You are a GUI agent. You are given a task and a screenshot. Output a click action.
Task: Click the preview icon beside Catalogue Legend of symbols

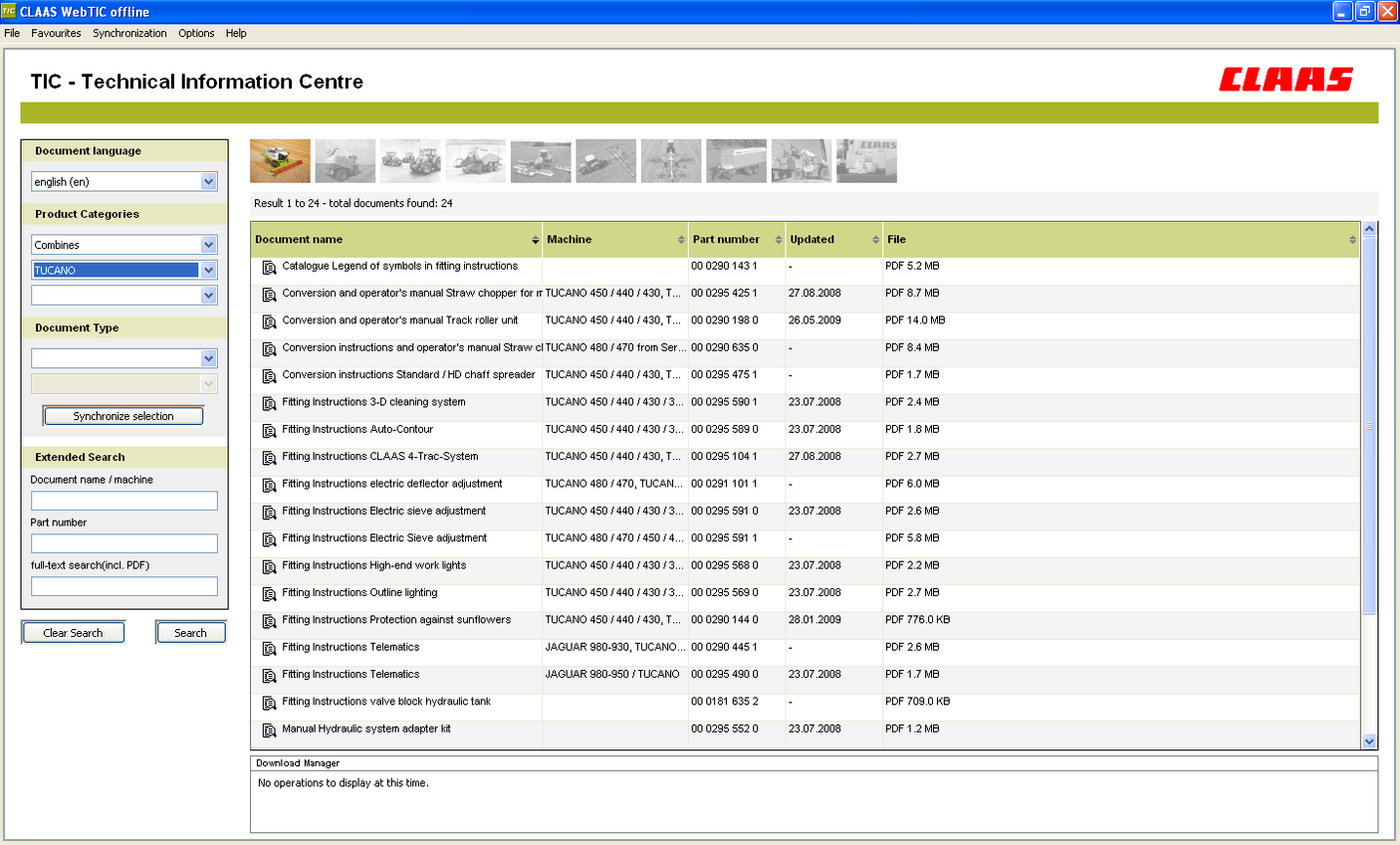(269, 266)
